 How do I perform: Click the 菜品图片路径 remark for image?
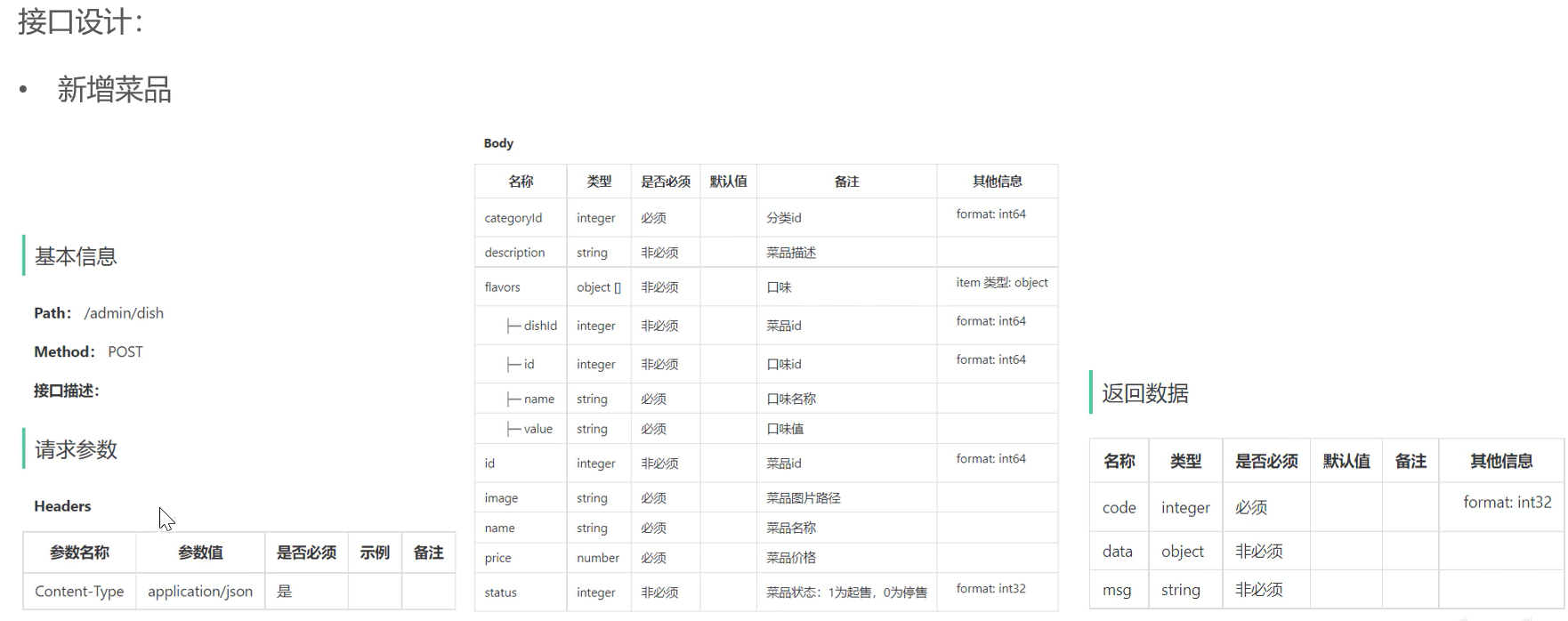804,498
